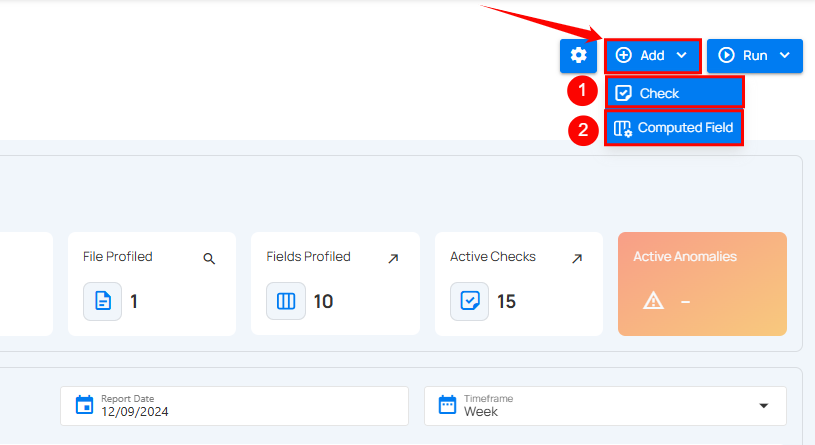815x445 pixels.
Task: Click the settings gear icon button
Action: pos(578,56)
